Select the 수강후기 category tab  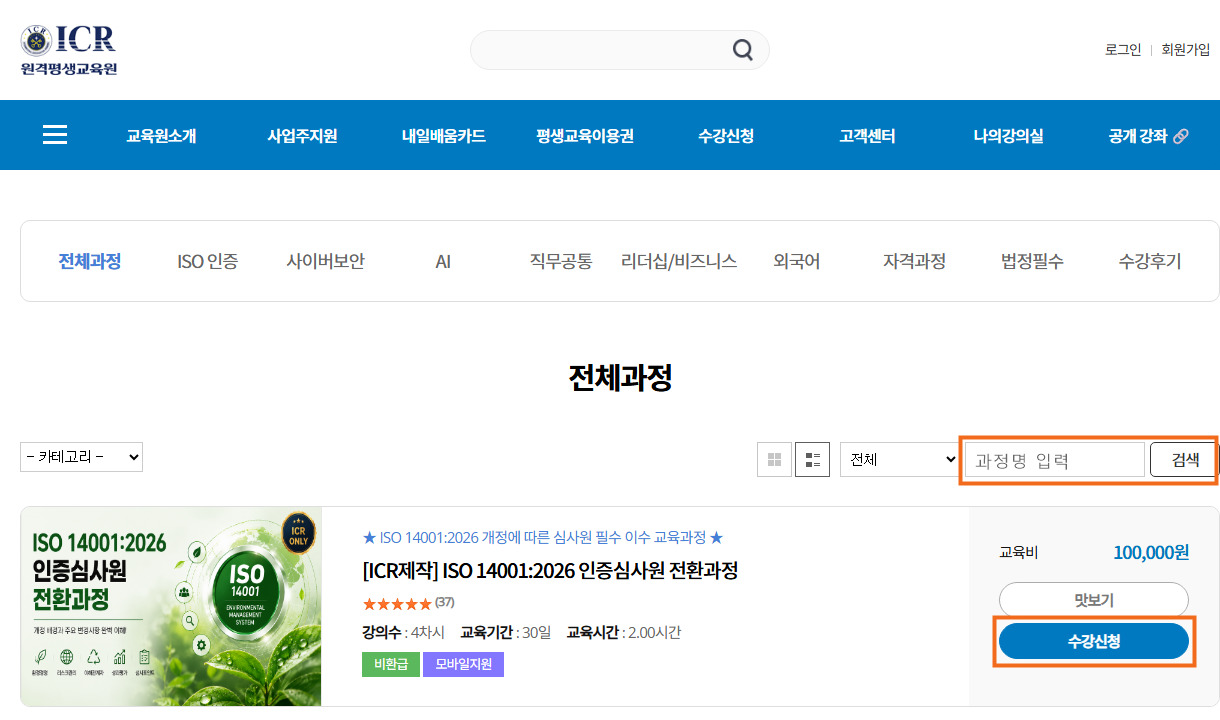click(1150, 262)
